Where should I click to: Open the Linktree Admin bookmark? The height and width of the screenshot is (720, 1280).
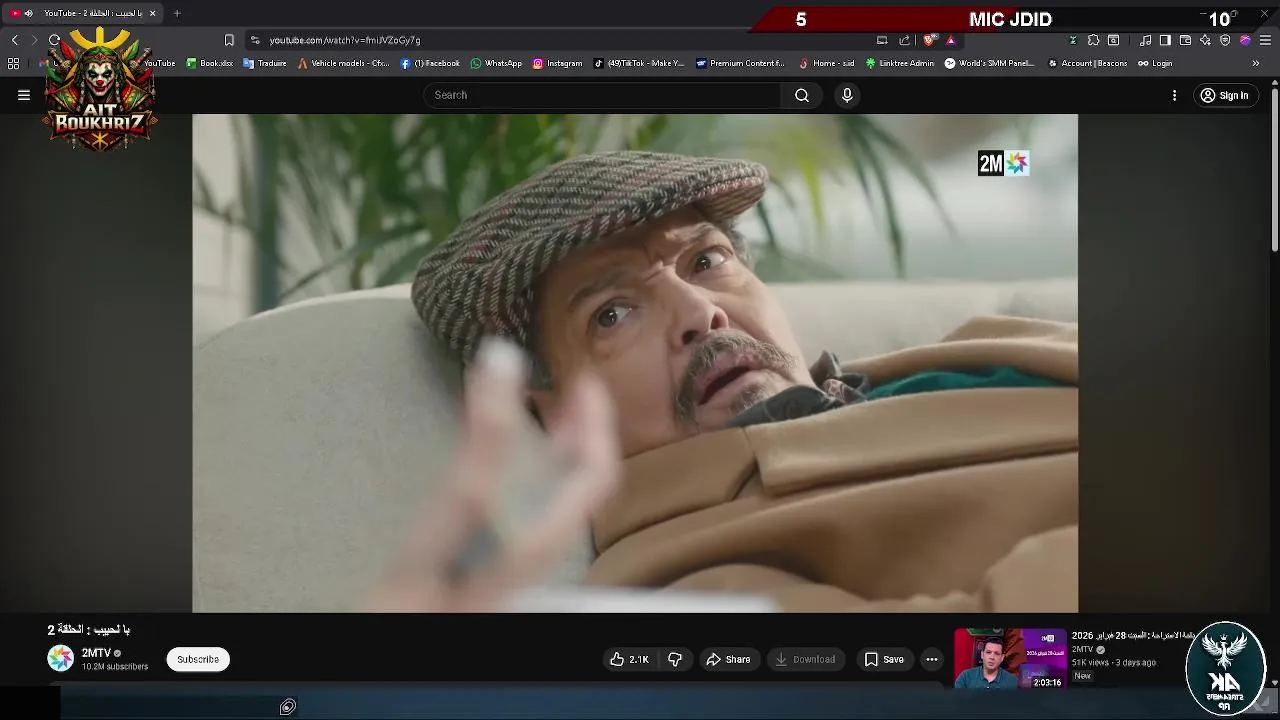tap(900, 63)
